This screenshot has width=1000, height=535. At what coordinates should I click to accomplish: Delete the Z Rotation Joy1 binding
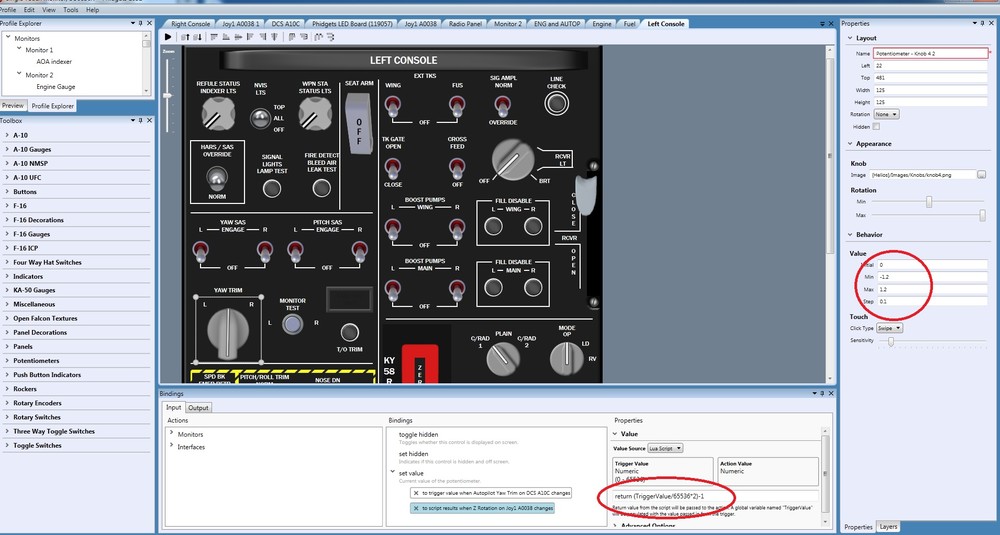tap(416, 508)
